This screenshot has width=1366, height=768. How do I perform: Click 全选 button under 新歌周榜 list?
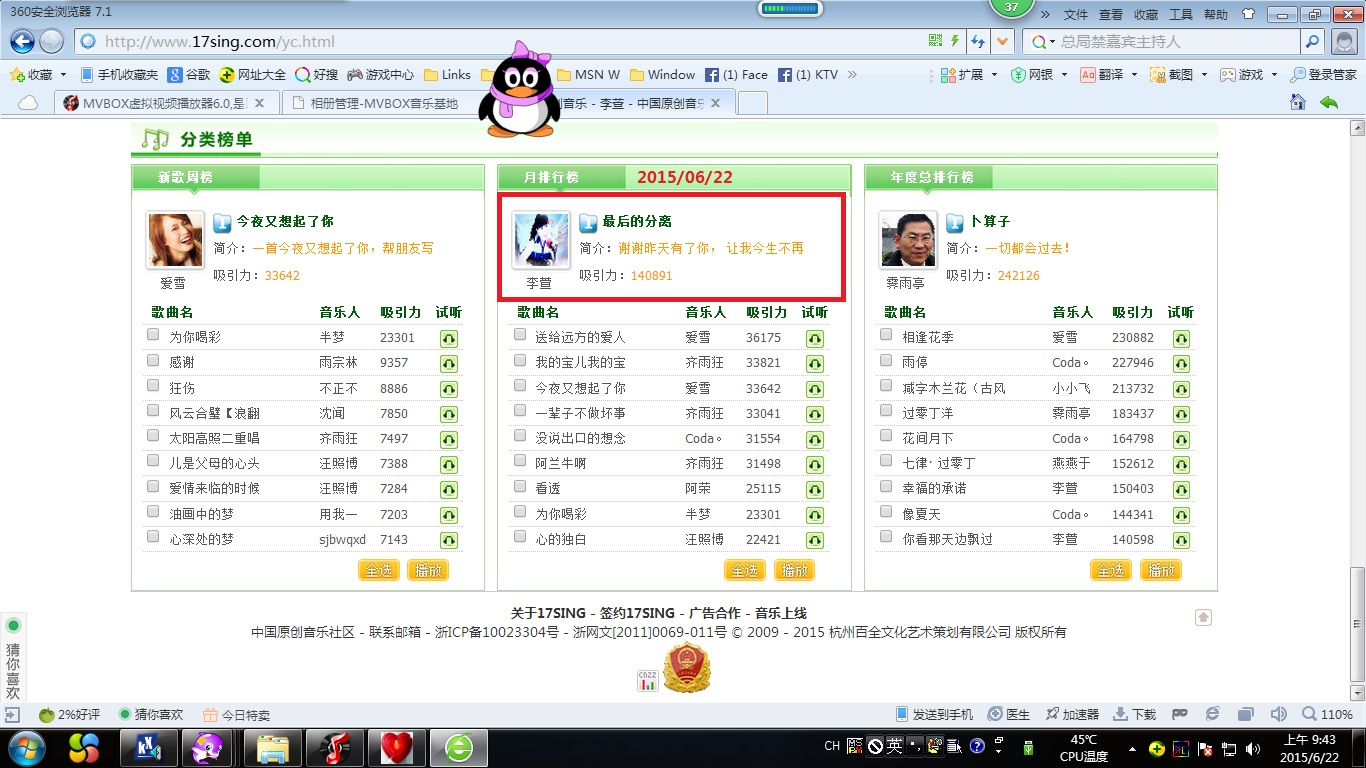pos(379,570)
